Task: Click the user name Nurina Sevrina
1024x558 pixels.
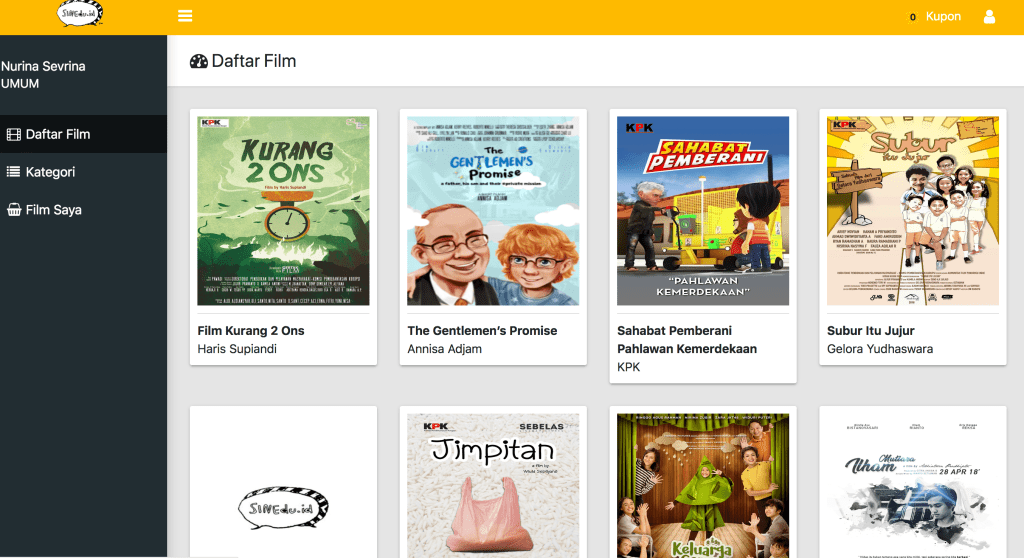Action: click(x=43, y=66)
